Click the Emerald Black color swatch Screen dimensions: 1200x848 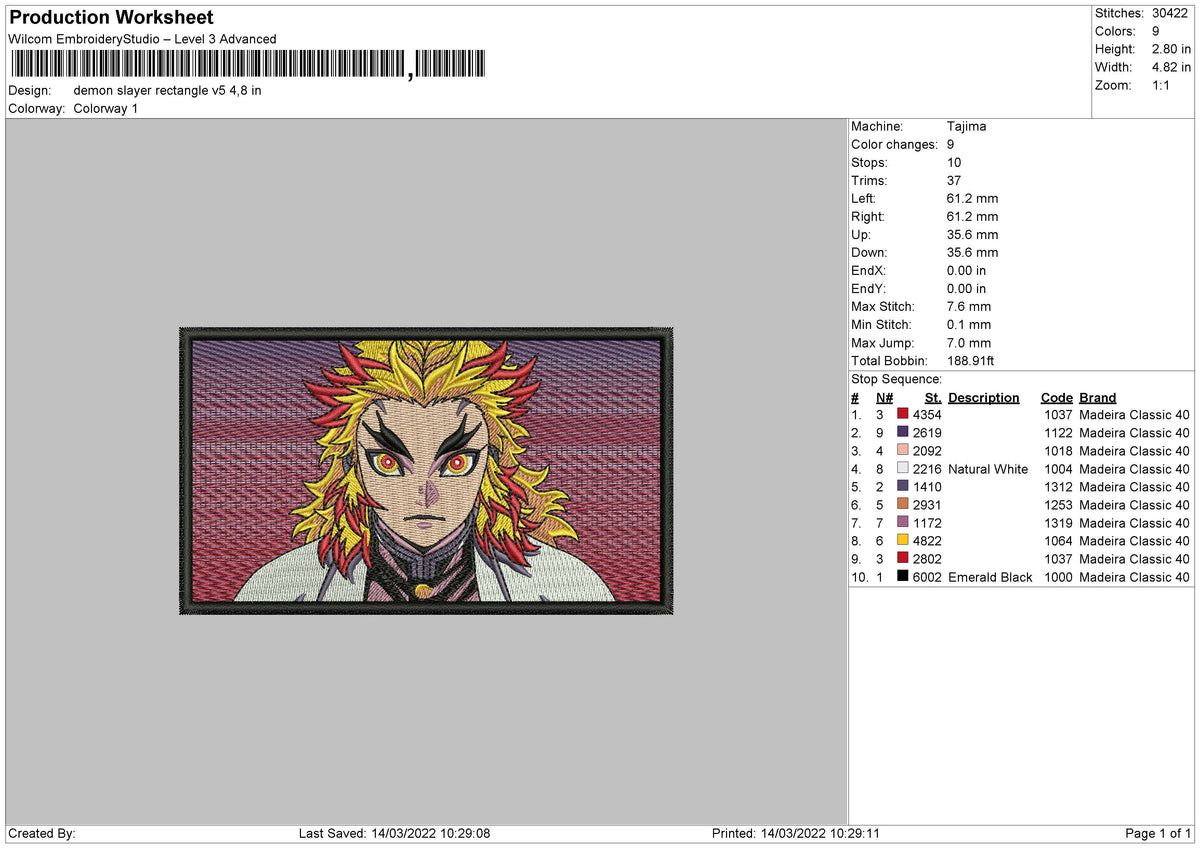(x=903, y=577)
